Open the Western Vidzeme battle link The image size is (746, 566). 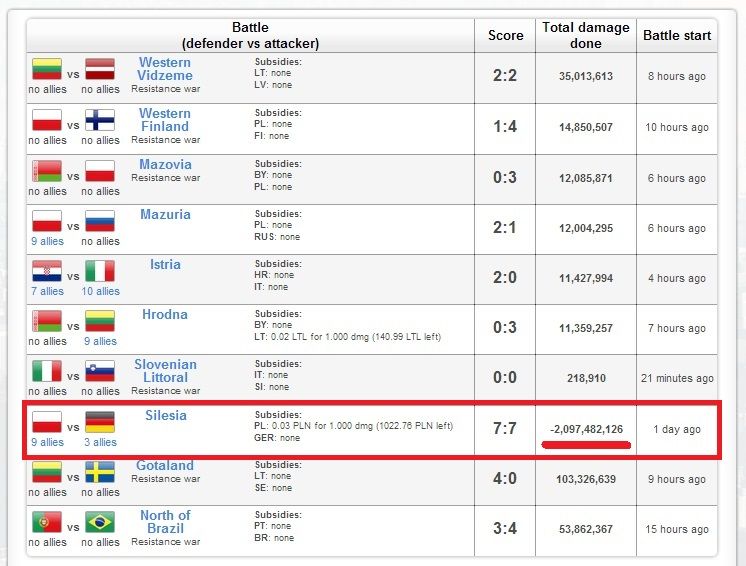[x=165, y=69]
